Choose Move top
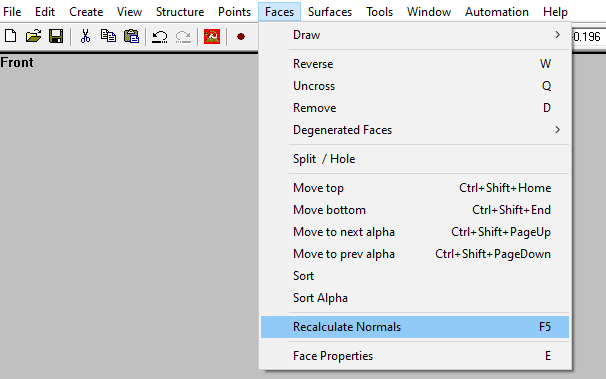The image size is (606, 379). (415, 188)
